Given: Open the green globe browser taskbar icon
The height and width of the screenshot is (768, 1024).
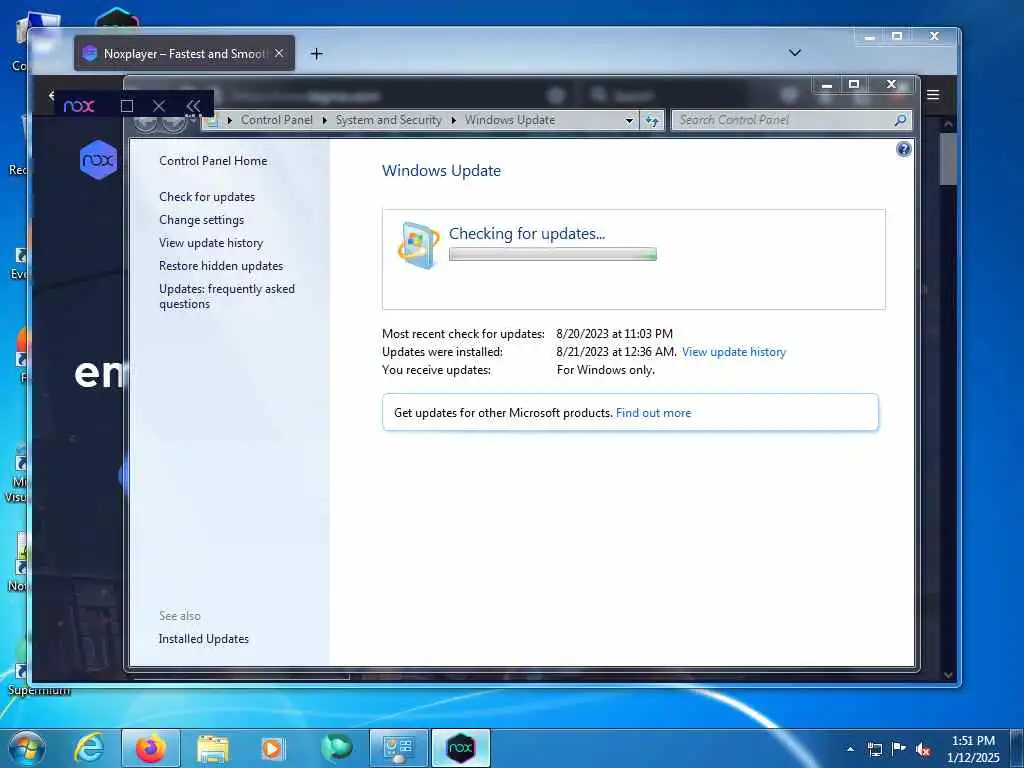Looking at the screenshot, I should [336, 748].
